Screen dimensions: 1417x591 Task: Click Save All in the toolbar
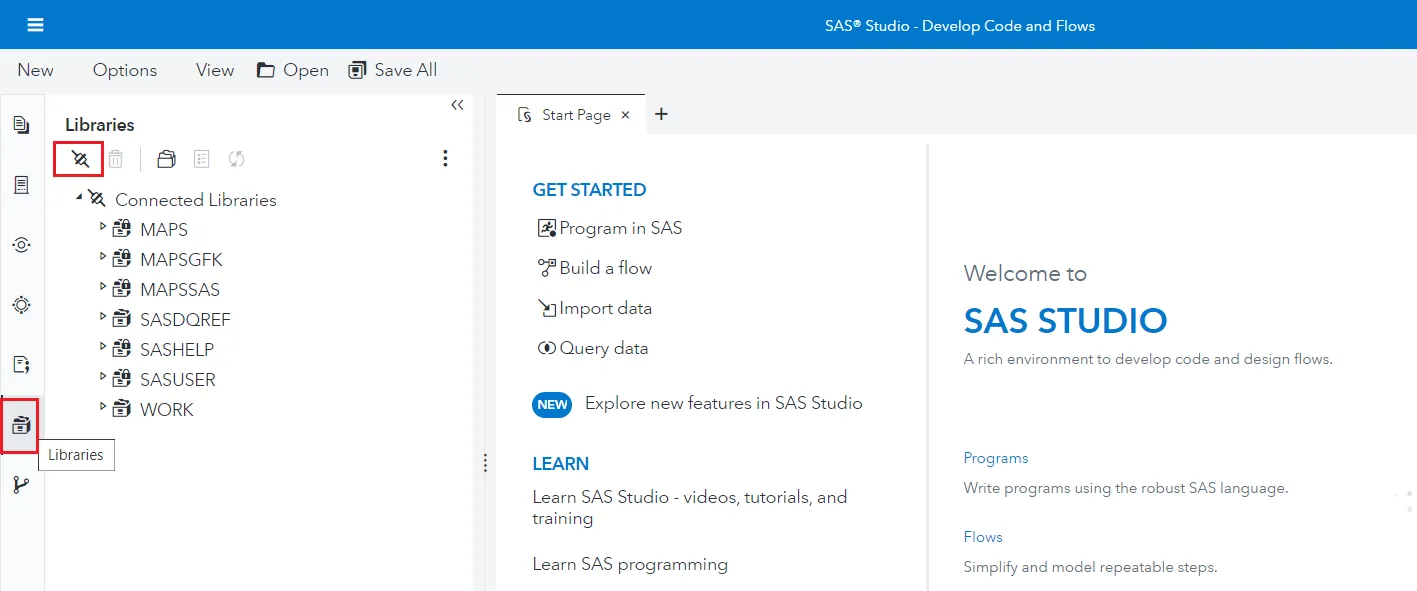393,70
